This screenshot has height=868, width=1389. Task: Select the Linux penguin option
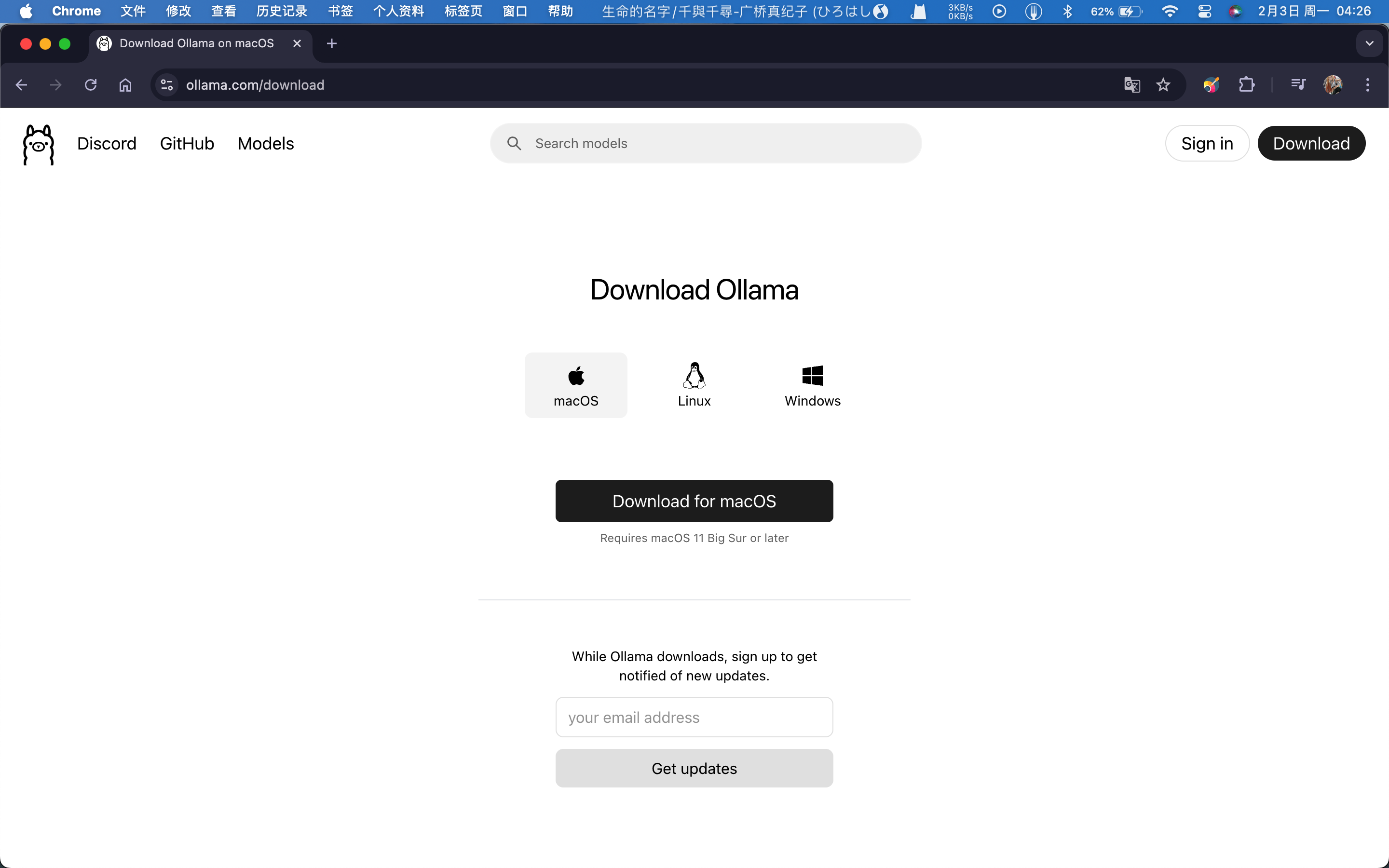[x=694, y=385]
